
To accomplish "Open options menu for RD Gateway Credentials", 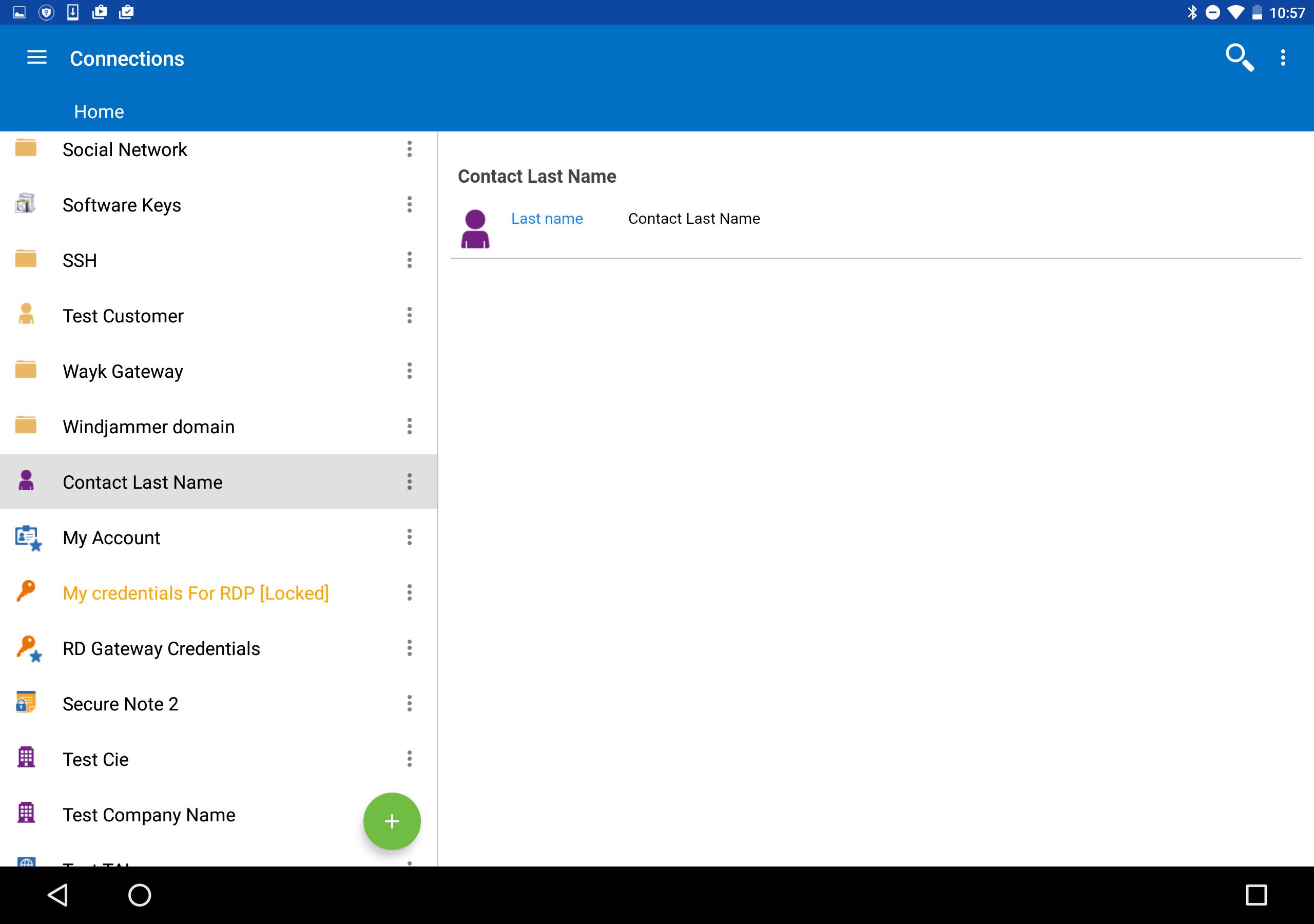I will (409, 649).
